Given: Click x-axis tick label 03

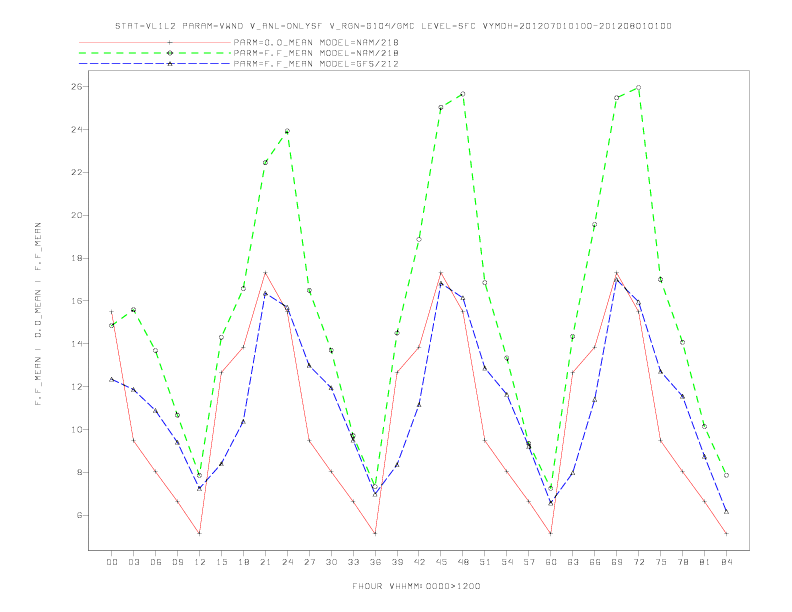Looking at the screenshot, I should (133, 562).
